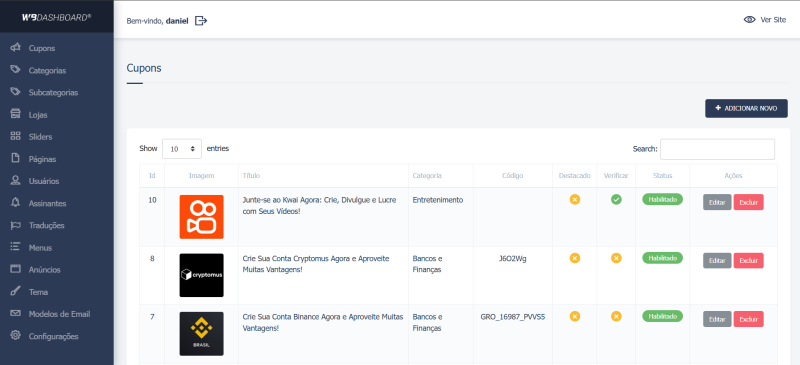Click the logout icon next to daniel
This screenshot has width=800, height=365.
(201, 20)
